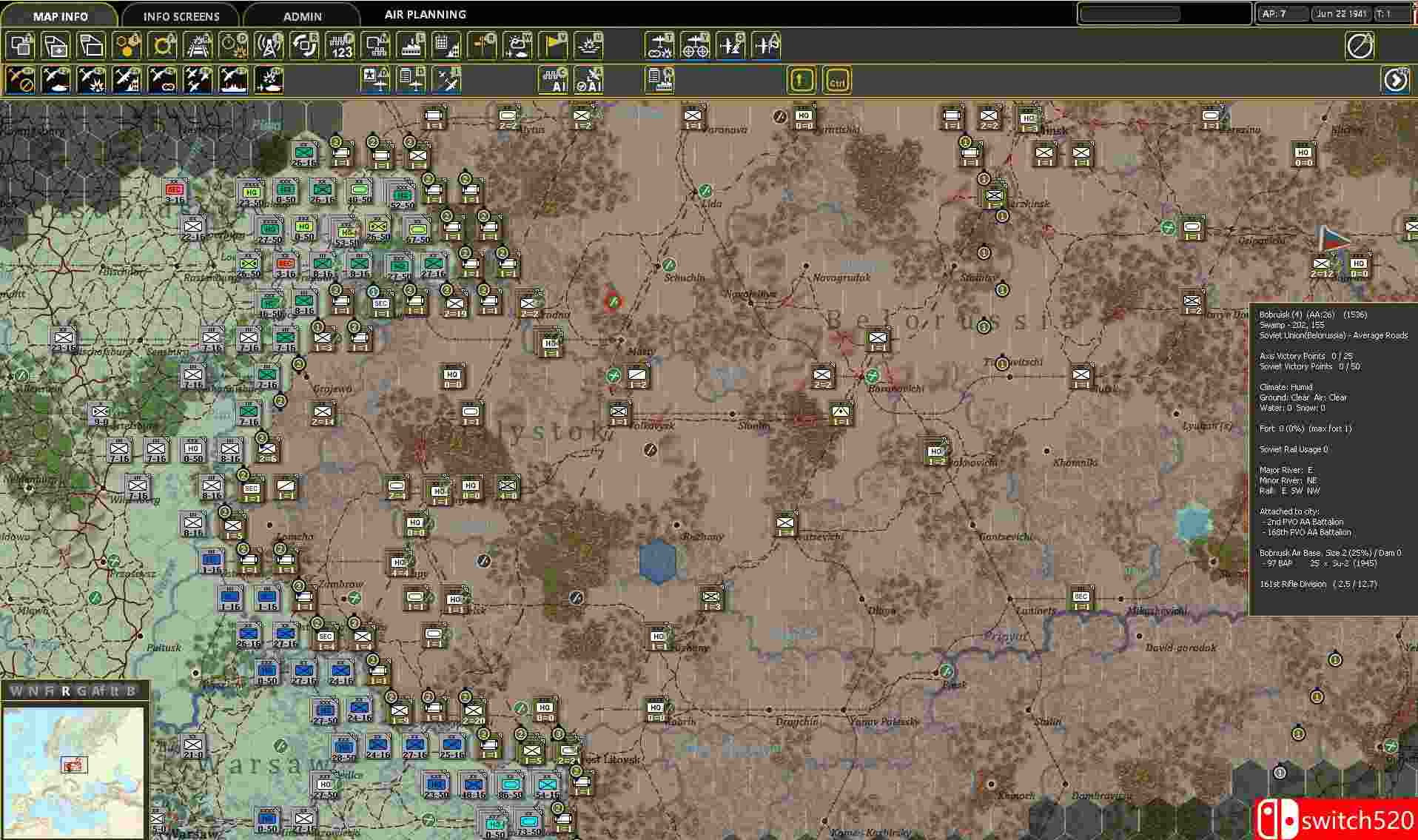Toggle the rail damage info icon

pyautogui.click(x=198, y=46)
